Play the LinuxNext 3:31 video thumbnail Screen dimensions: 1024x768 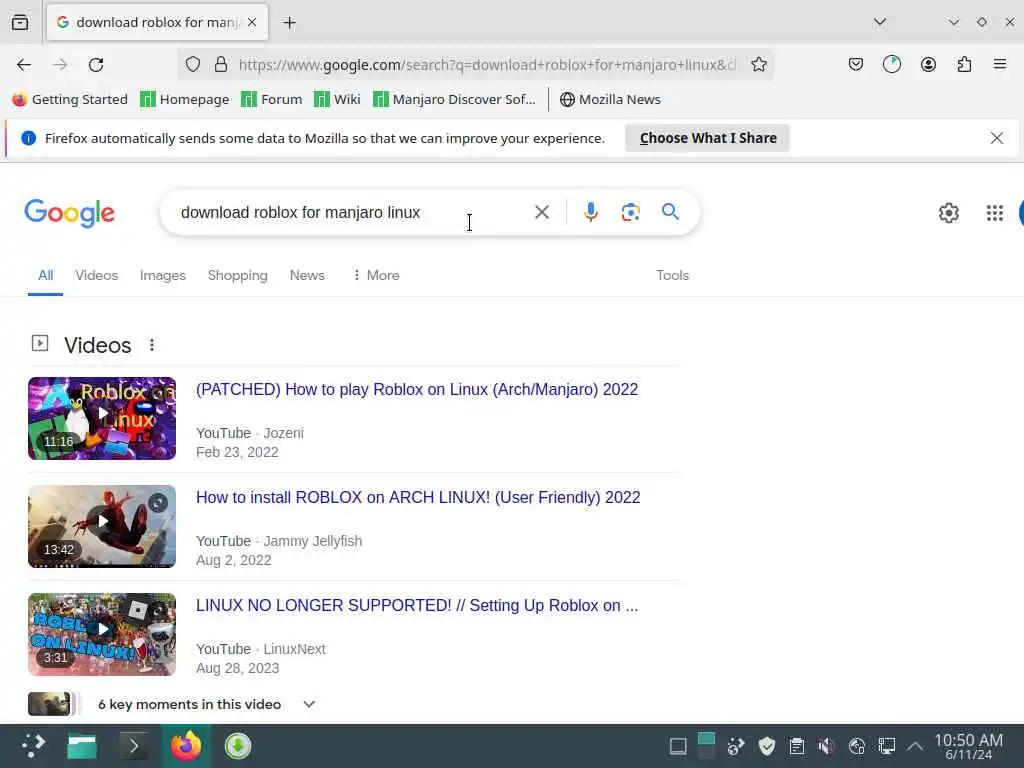[x=102, y=634]
